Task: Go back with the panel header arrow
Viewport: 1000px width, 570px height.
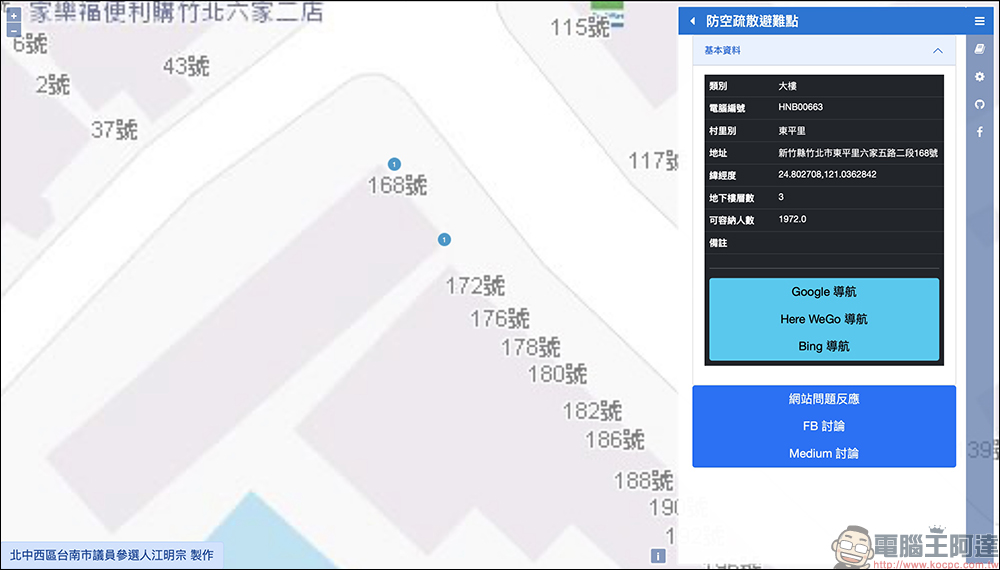Action: 693,22
